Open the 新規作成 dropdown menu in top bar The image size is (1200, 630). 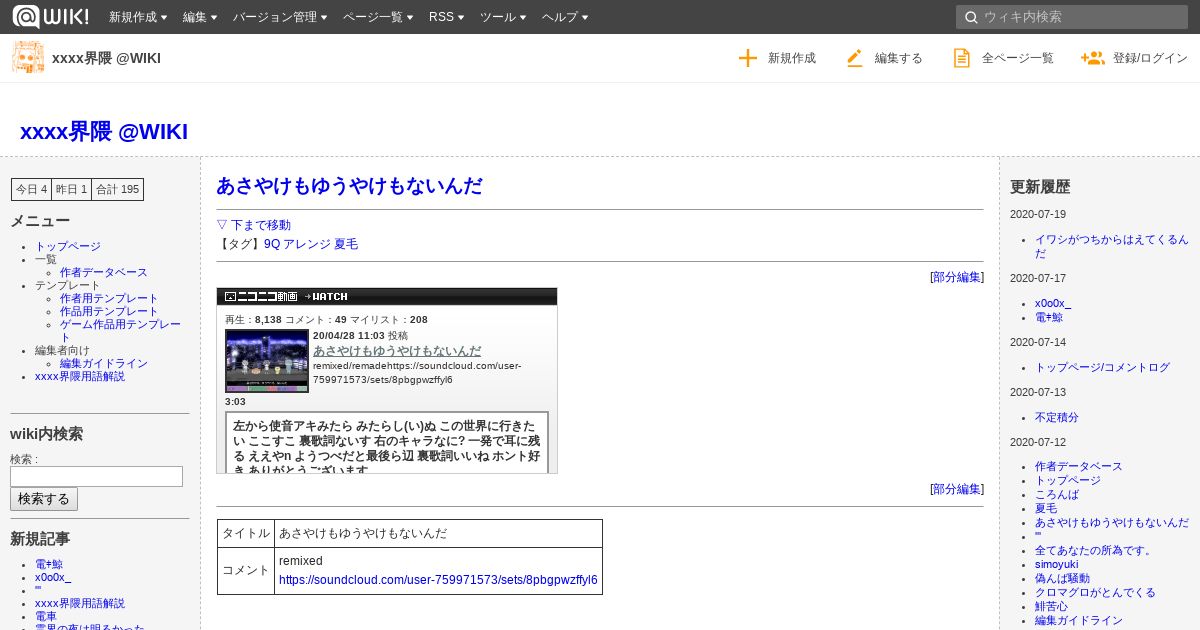coord(138,17)
